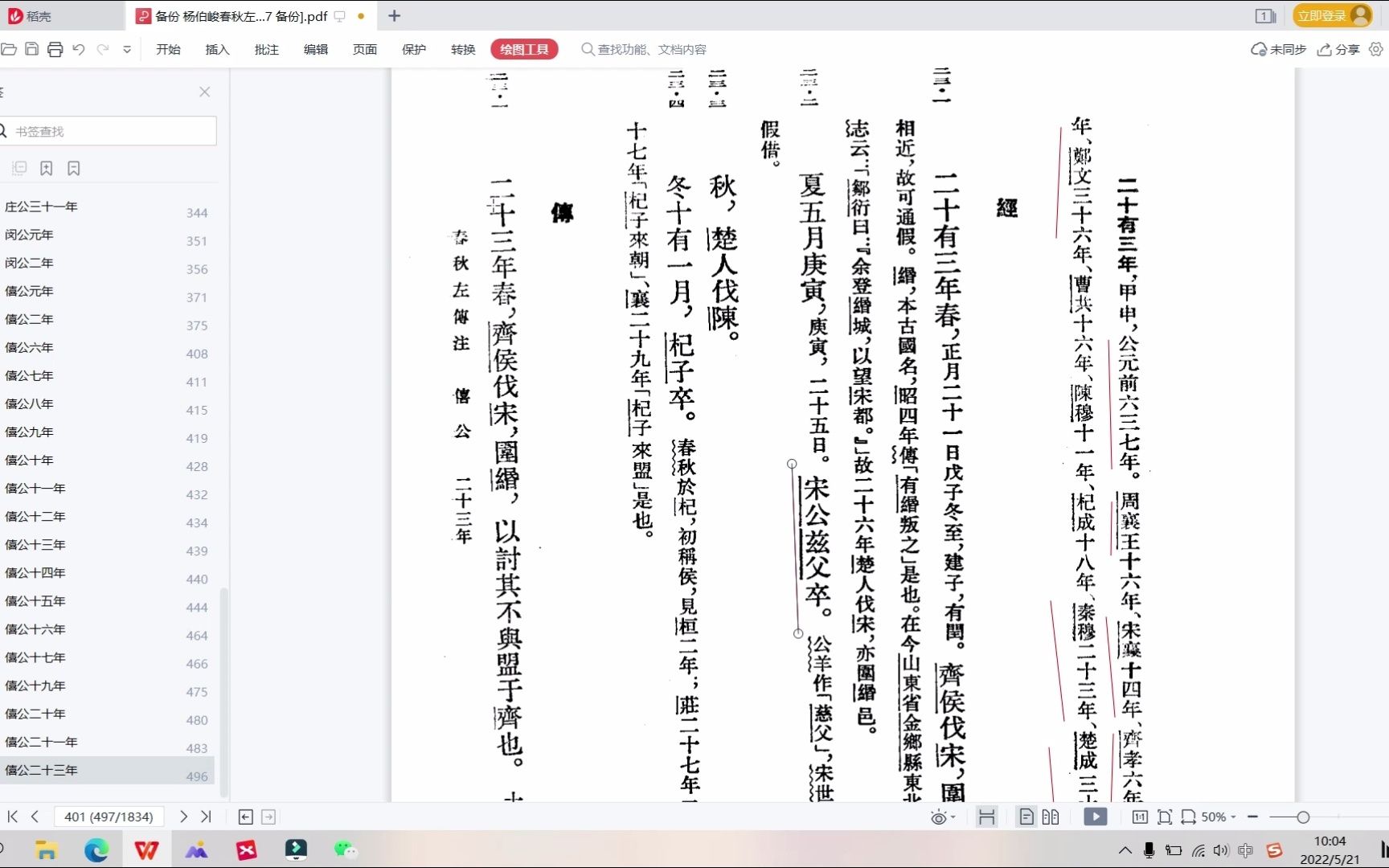The image size is (1389, 868).
Task: Select the bookmark 僖公二十三年
Action: click(107, 770)
